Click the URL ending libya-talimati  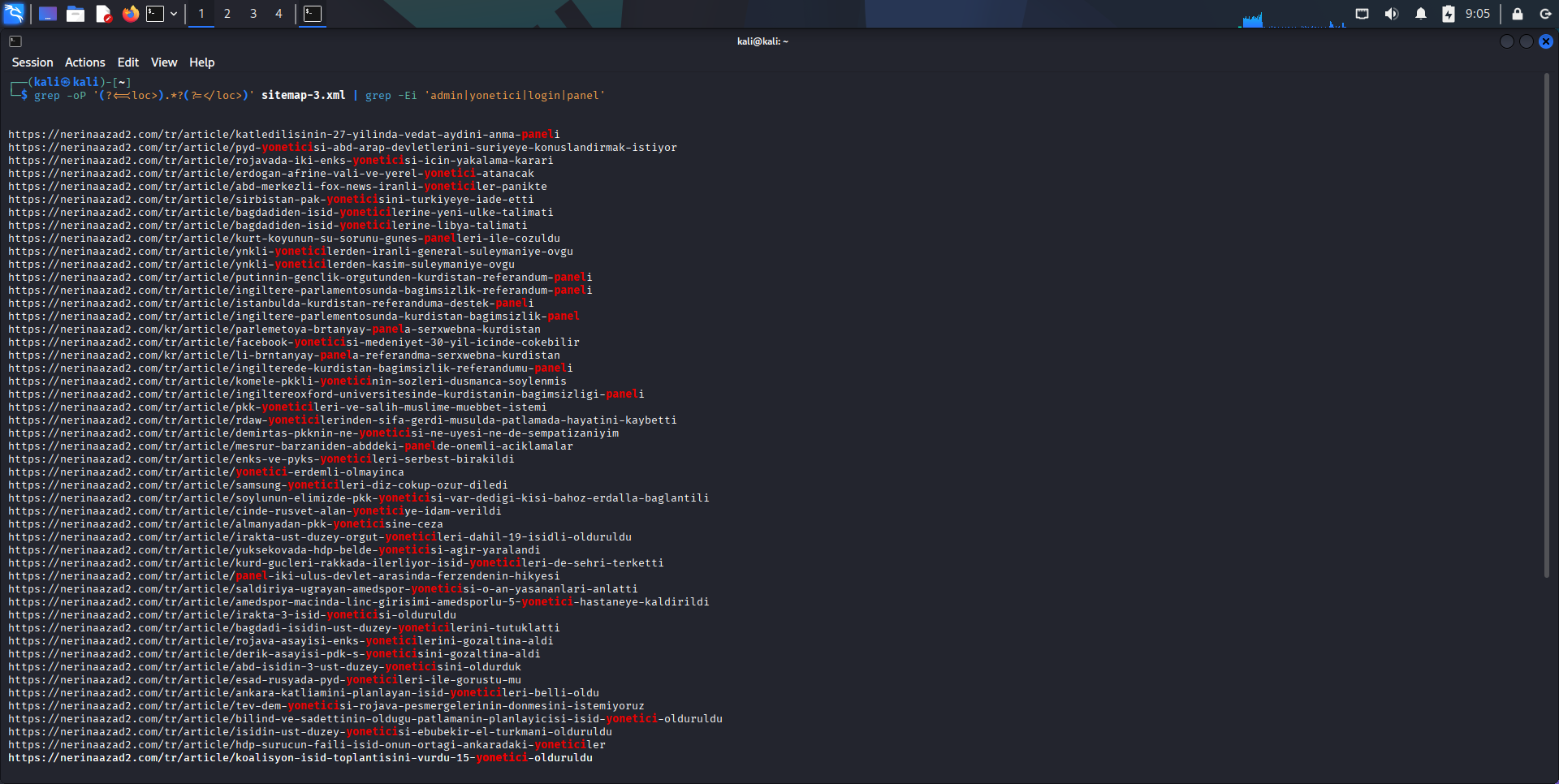click(268, 226)
